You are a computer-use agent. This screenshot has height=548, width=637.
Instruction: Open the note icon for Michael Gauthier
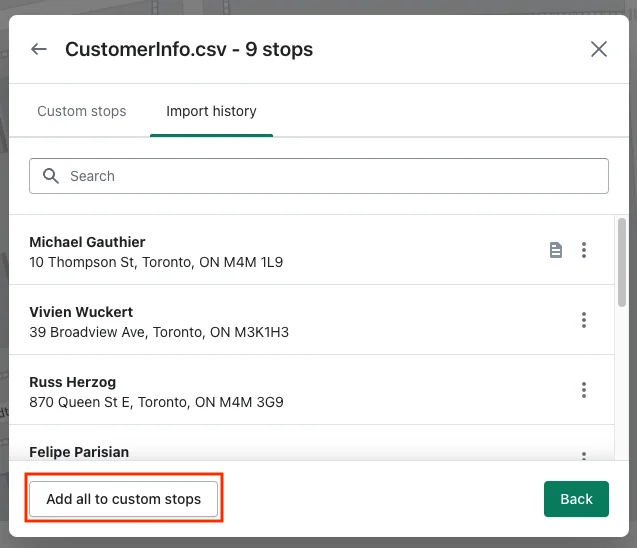[555, 250]
